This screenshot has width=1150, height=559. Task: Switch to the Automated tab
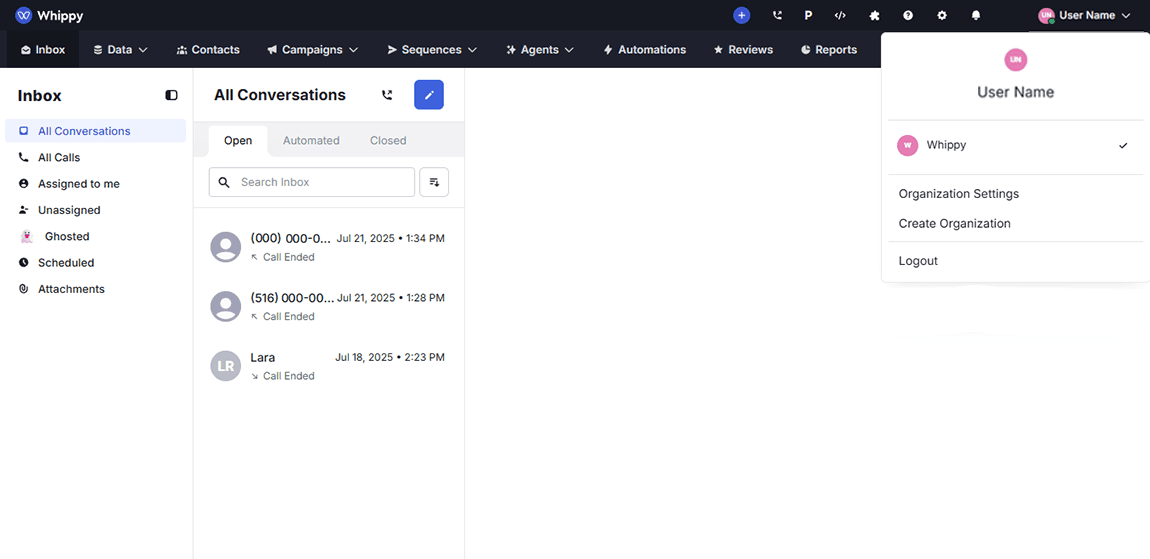point(311,141)
